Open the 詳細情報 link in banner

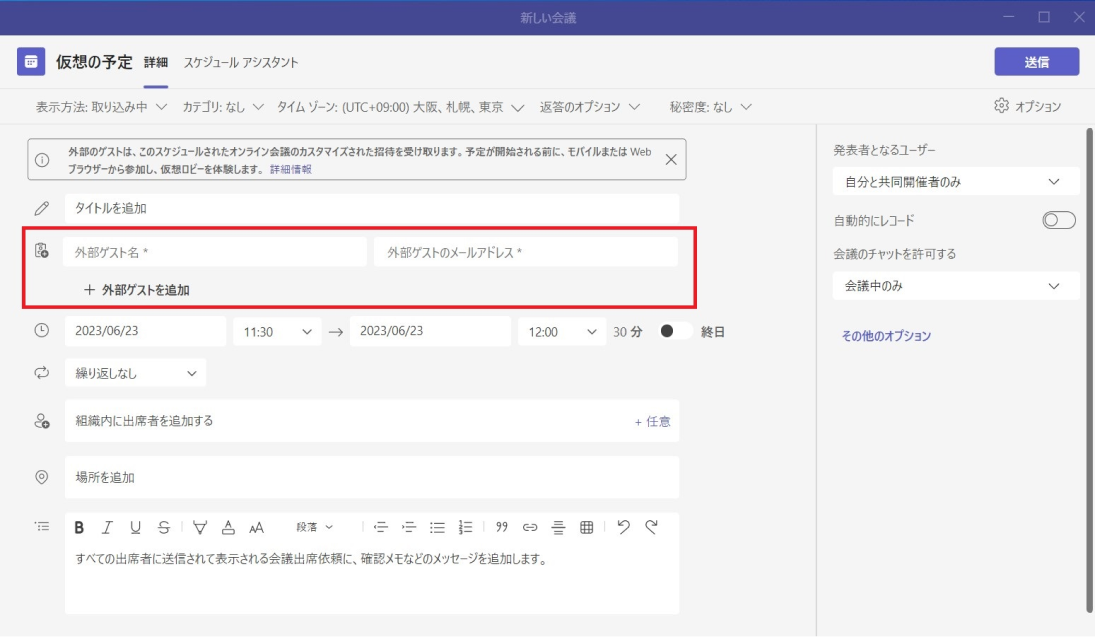click(291, 169)
